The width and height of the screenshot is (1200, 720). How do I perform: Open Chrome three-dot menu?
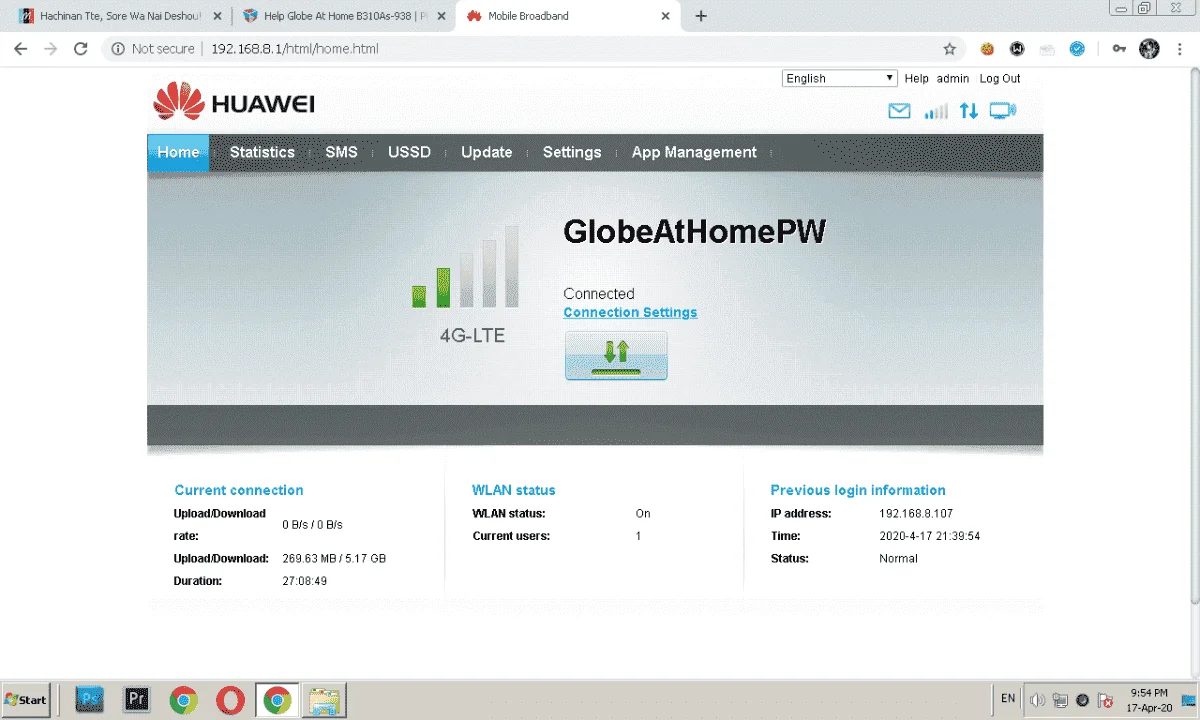(x=1180, y=48)
